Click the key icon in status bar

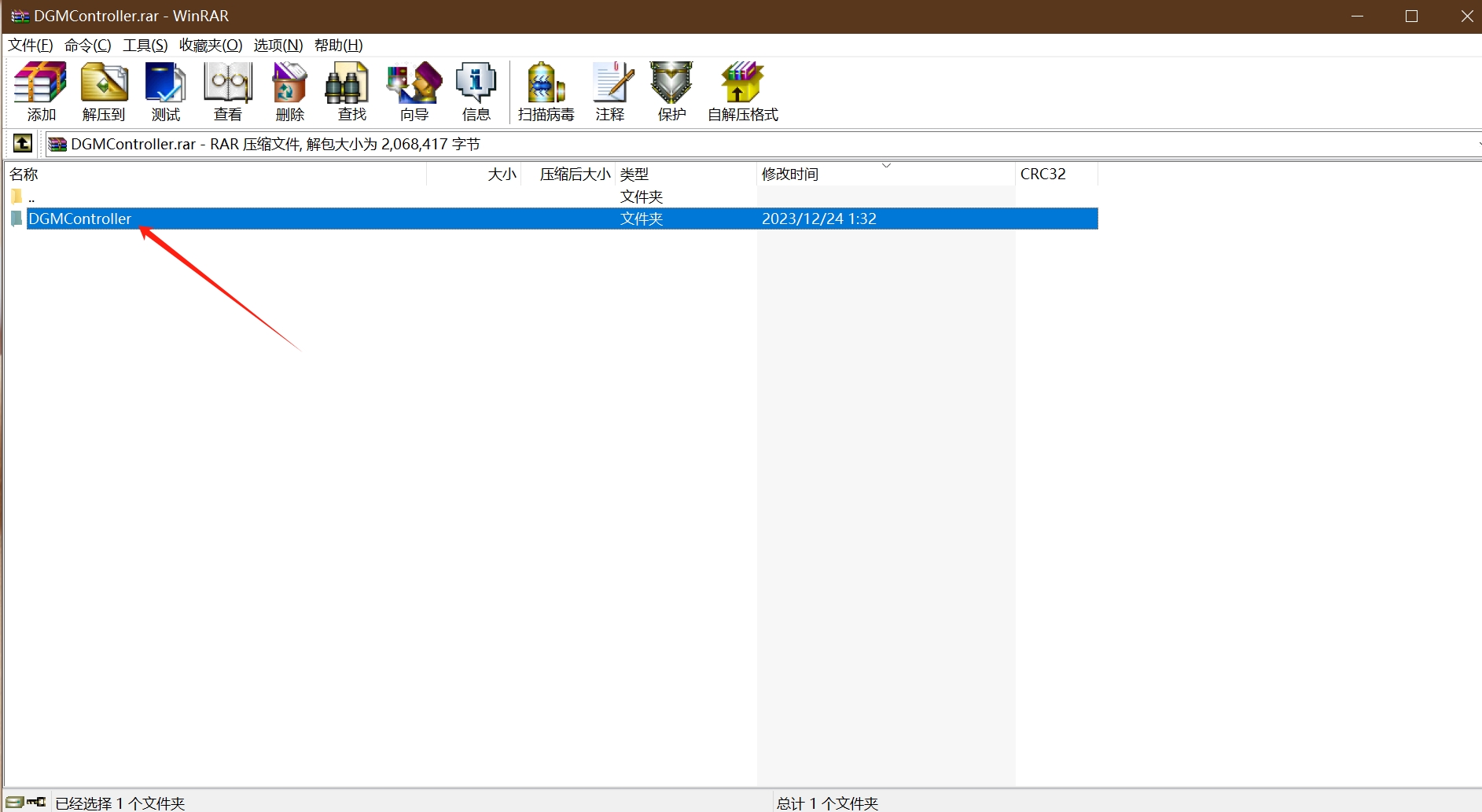click(x=36, y=802)
